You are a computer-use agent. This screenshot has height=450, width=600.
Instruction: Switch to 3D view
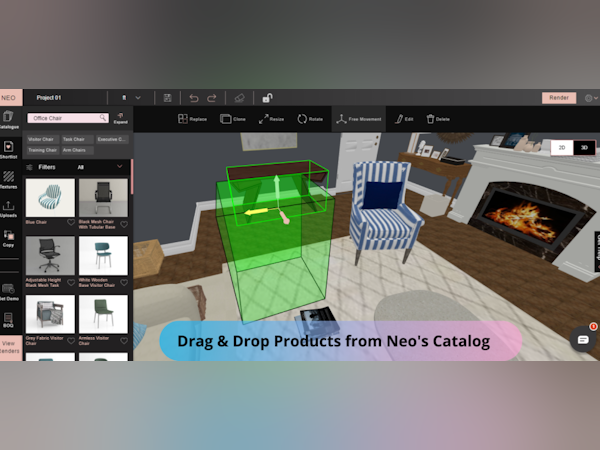(584, 148)
